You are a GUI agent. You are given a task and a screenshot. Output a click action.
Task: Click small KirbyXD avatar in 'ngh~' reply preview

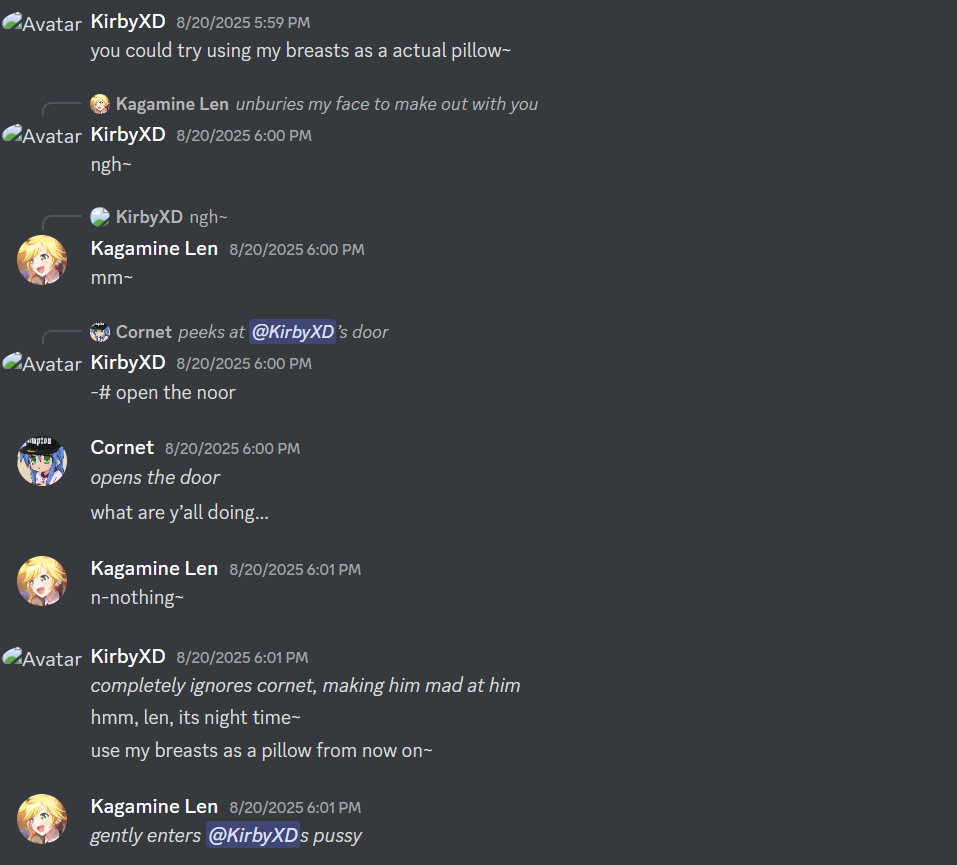(99, 217)
